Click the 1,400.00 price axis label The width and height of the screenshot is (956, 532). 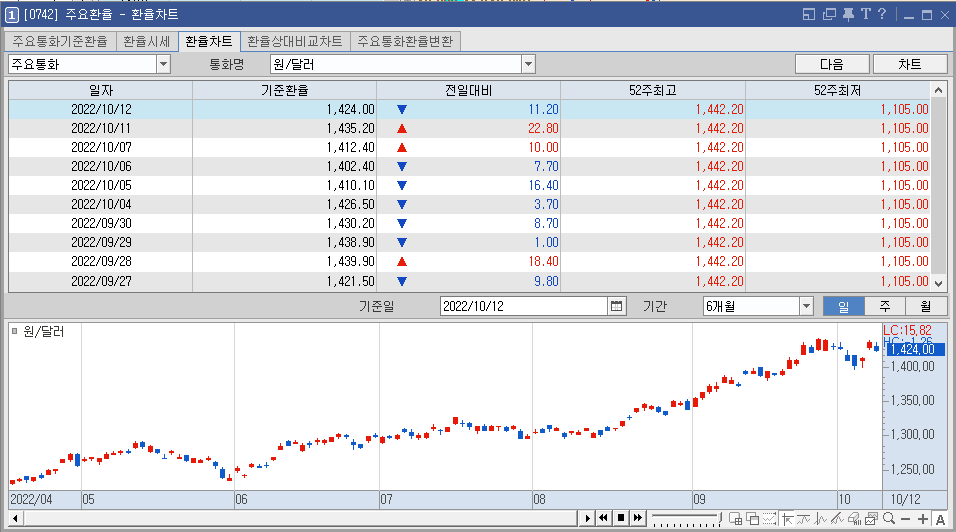click(913, 366)
